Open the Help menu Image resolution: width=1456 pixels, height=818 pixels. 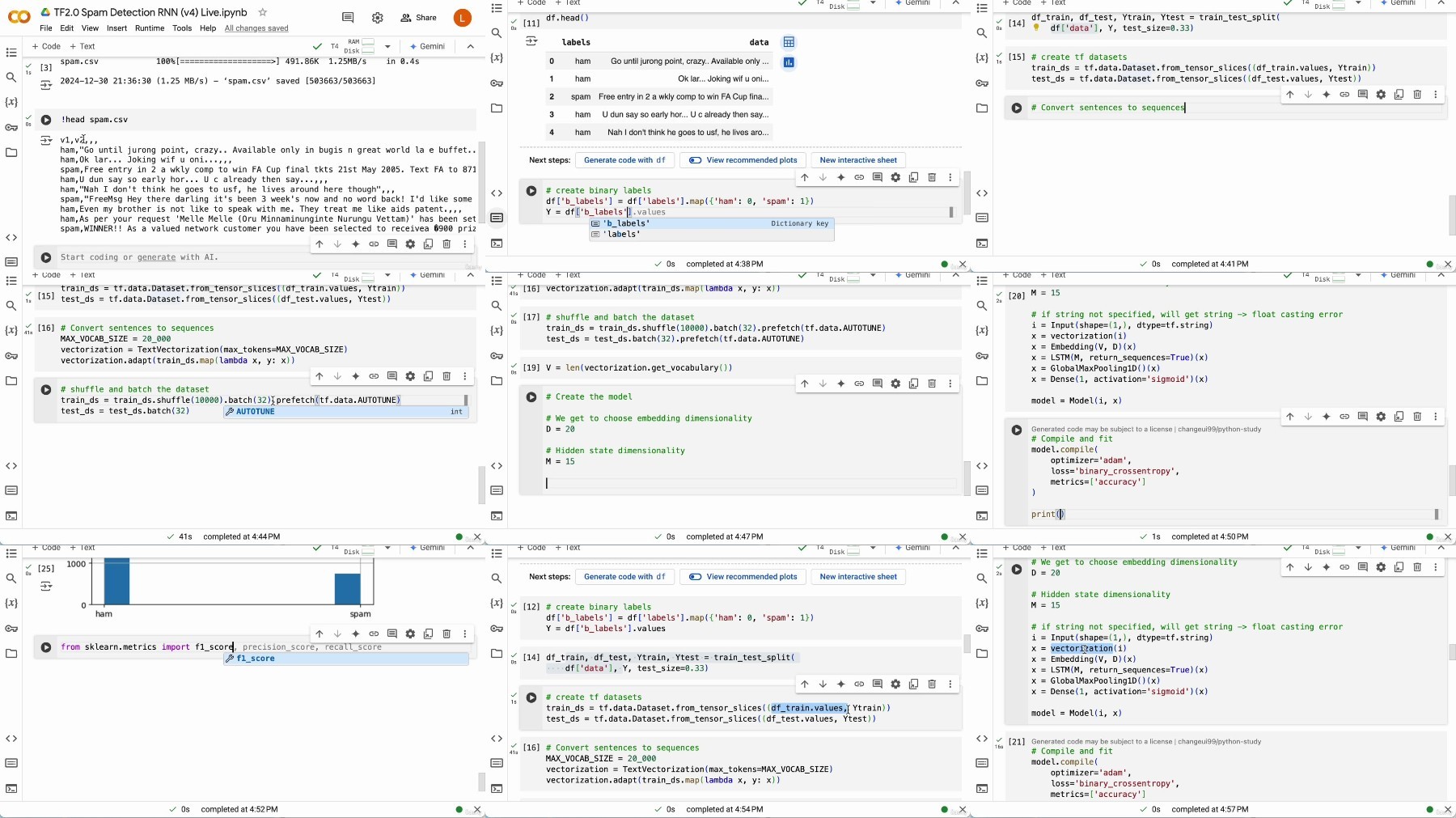pyautogui.click(x=208, y=28)
